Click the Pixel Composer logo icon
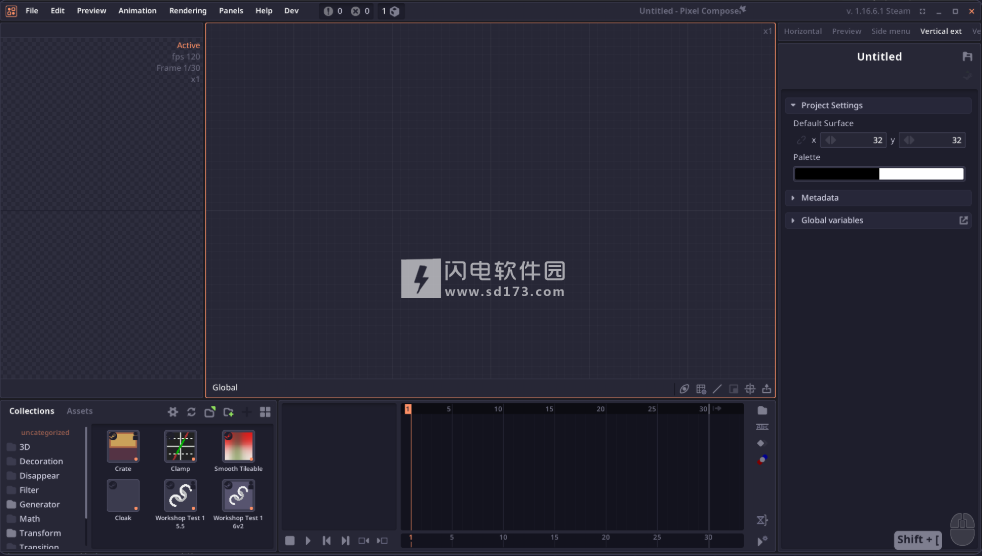 11,11
